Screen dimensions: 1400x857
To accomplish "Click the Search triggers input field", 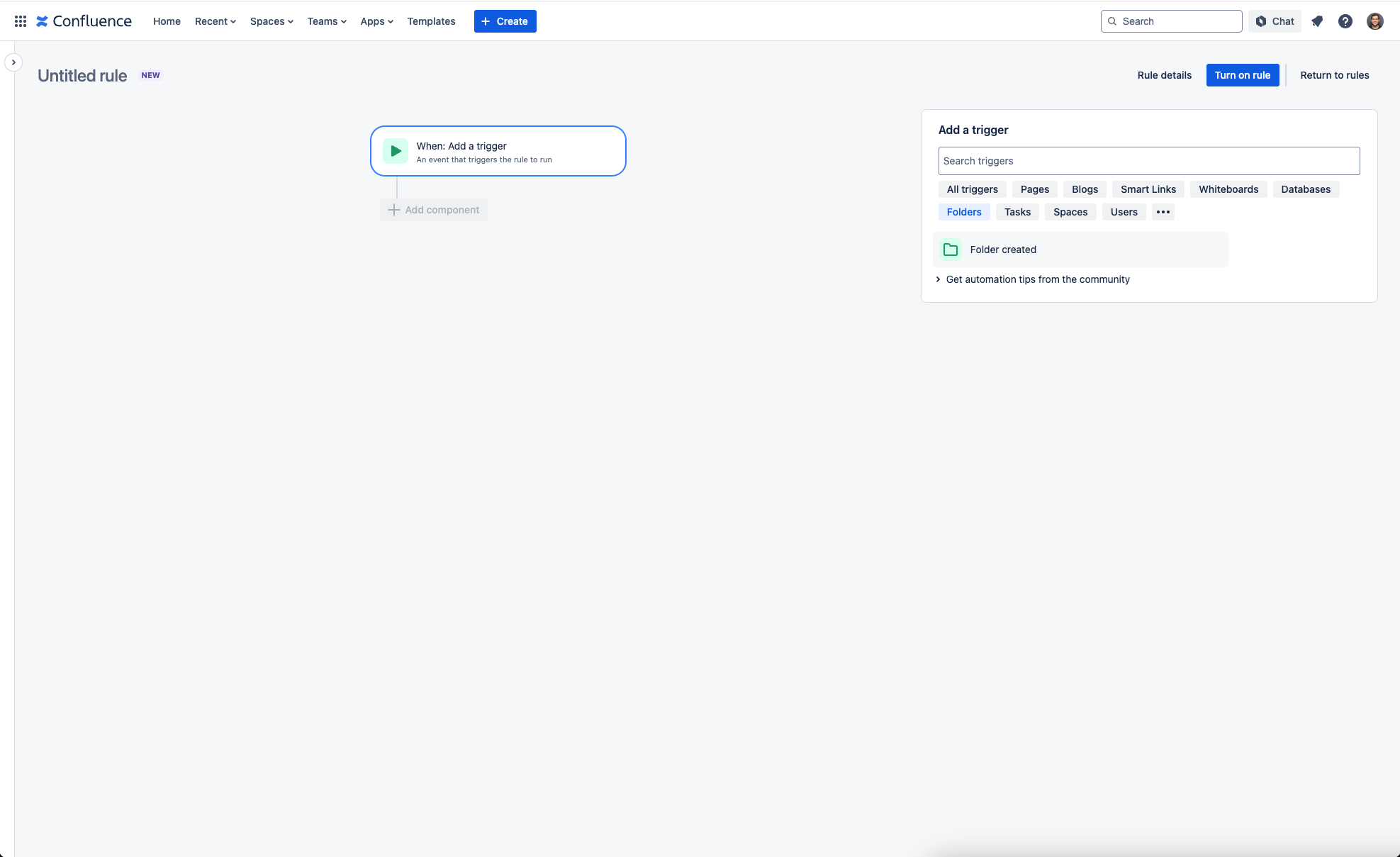I will tap(1148, 161).
